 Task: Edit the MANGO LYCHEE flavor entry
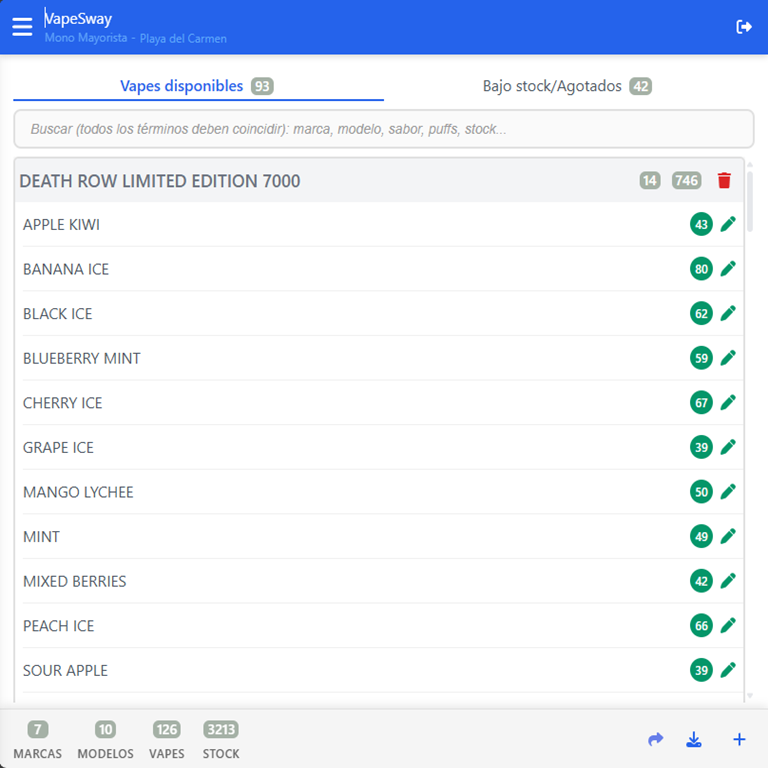[x=728, y=491]
